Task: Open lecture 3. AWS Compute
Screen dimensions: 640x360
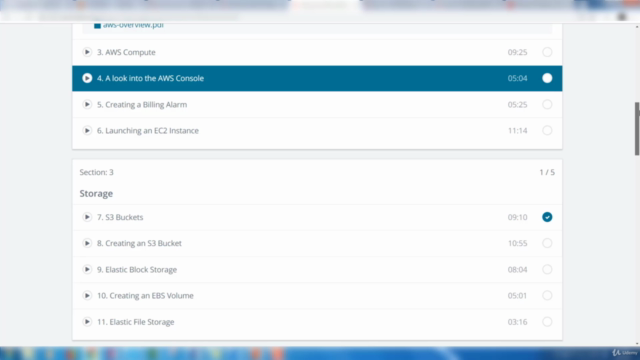Action: [126, 52]
